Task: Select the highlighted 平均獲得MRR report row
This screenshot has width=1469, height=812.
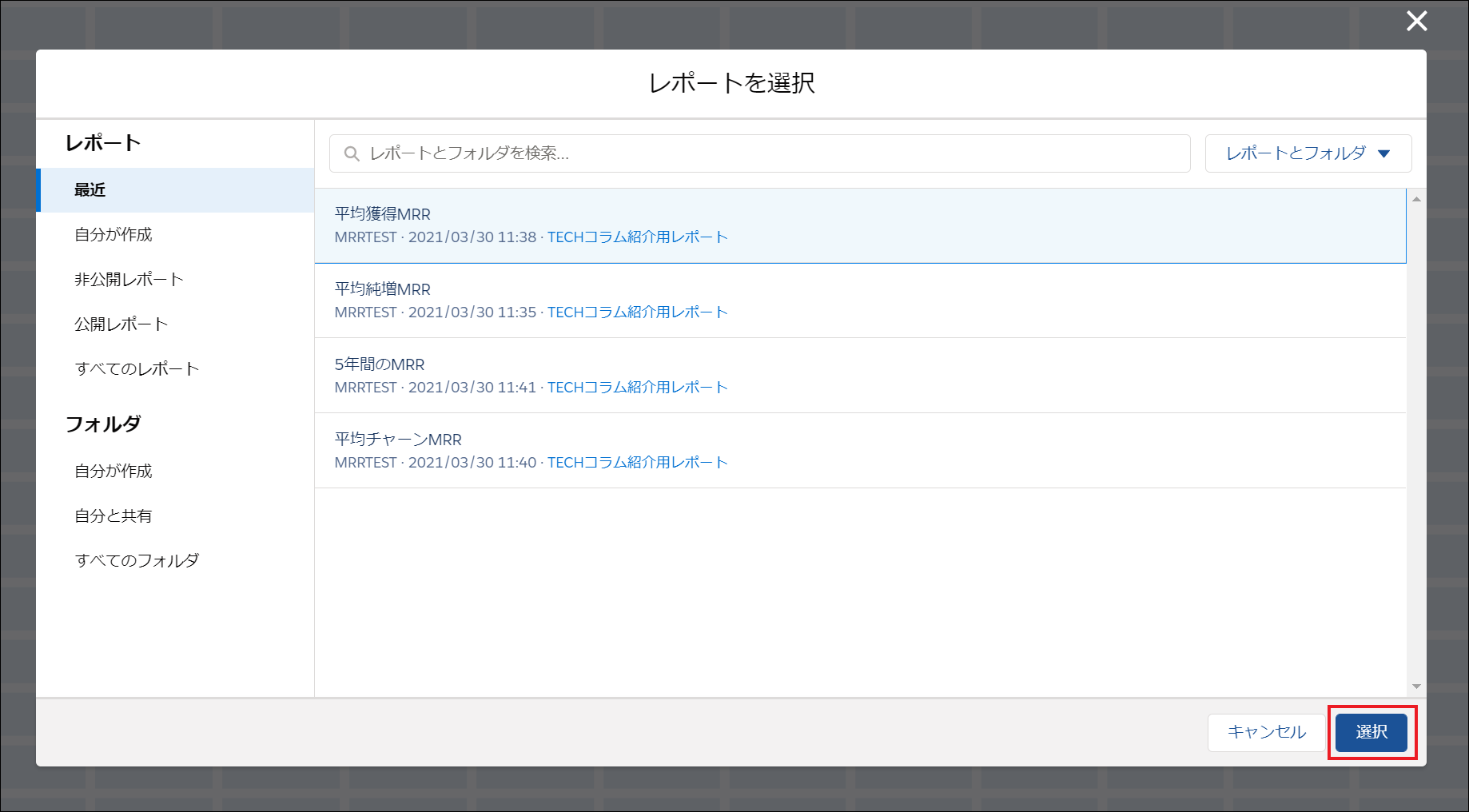Action: tap(719, 225)
